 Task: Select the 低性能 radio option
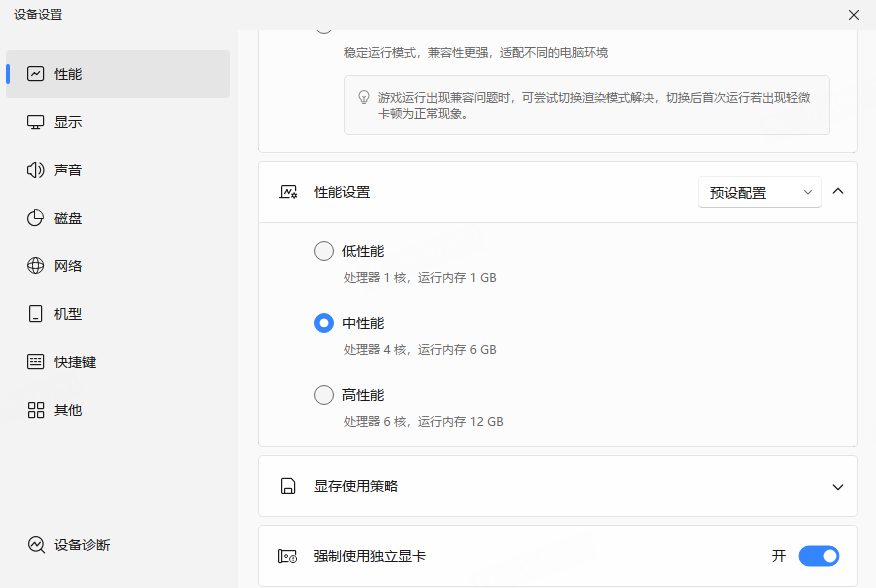[324, 251]
